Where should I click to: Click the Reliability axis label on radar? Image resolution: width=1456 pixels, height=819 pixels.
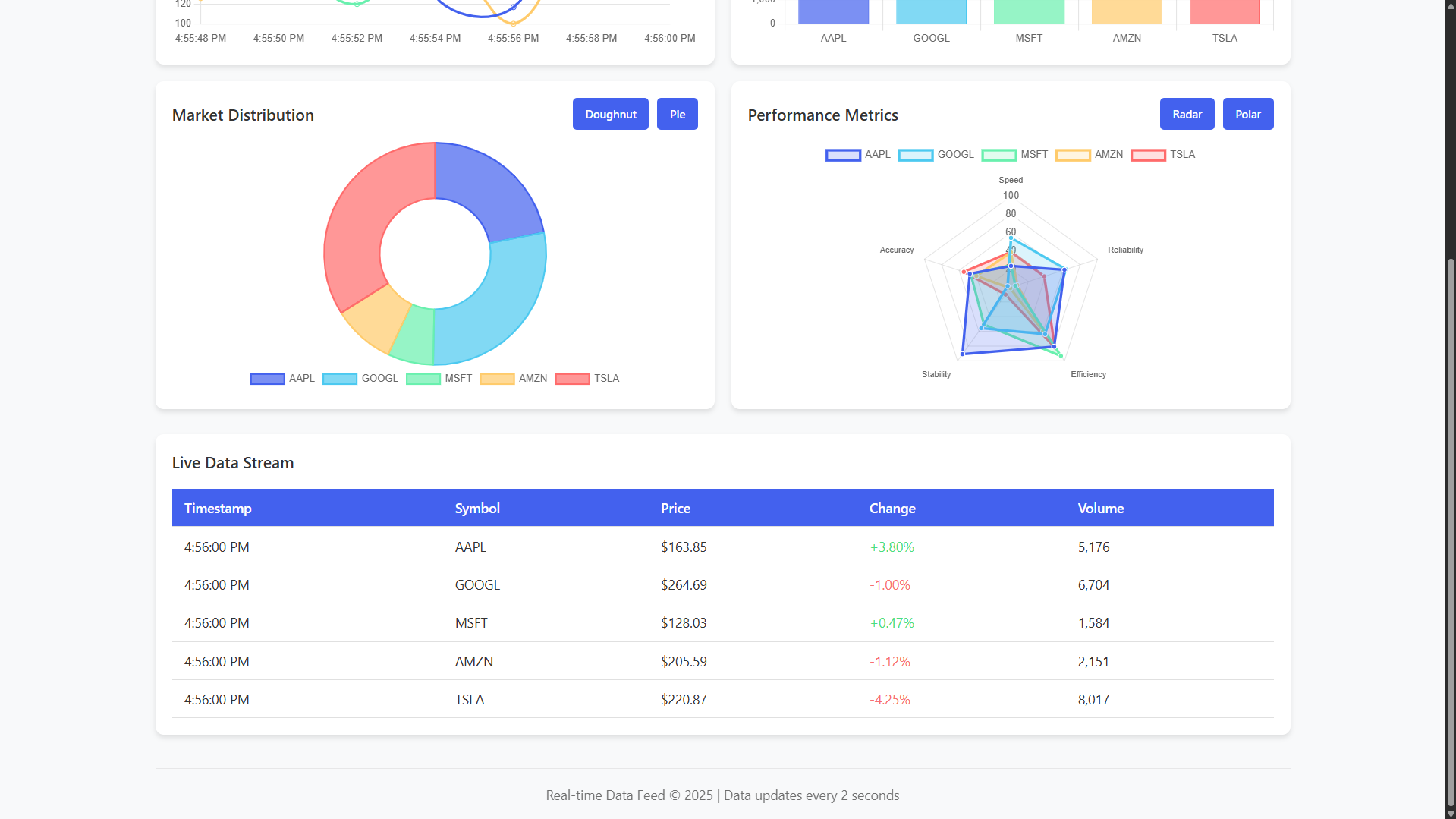click(1125, 250)
